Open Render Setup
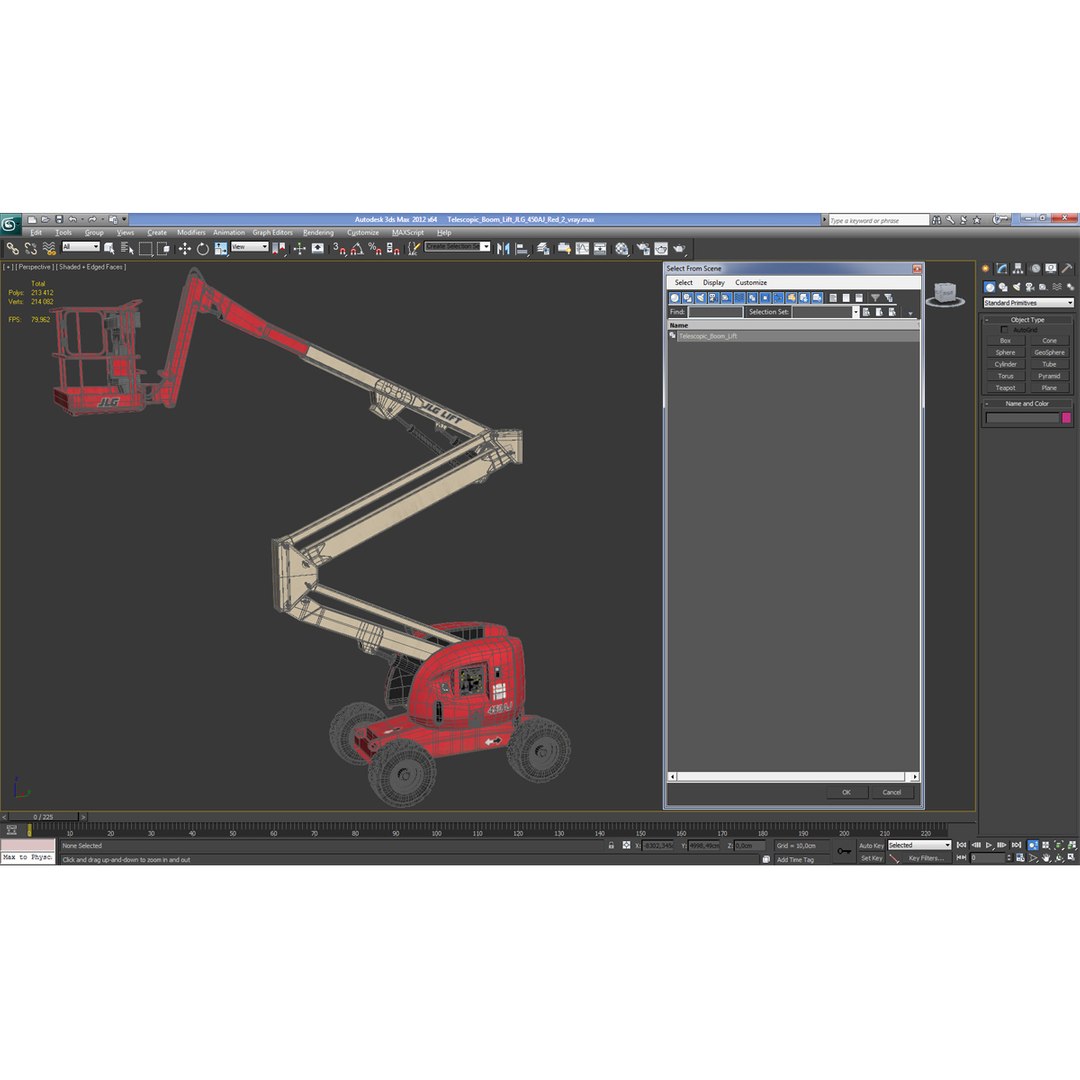This screenshot has height=1080, width=1080. point(643,249)
